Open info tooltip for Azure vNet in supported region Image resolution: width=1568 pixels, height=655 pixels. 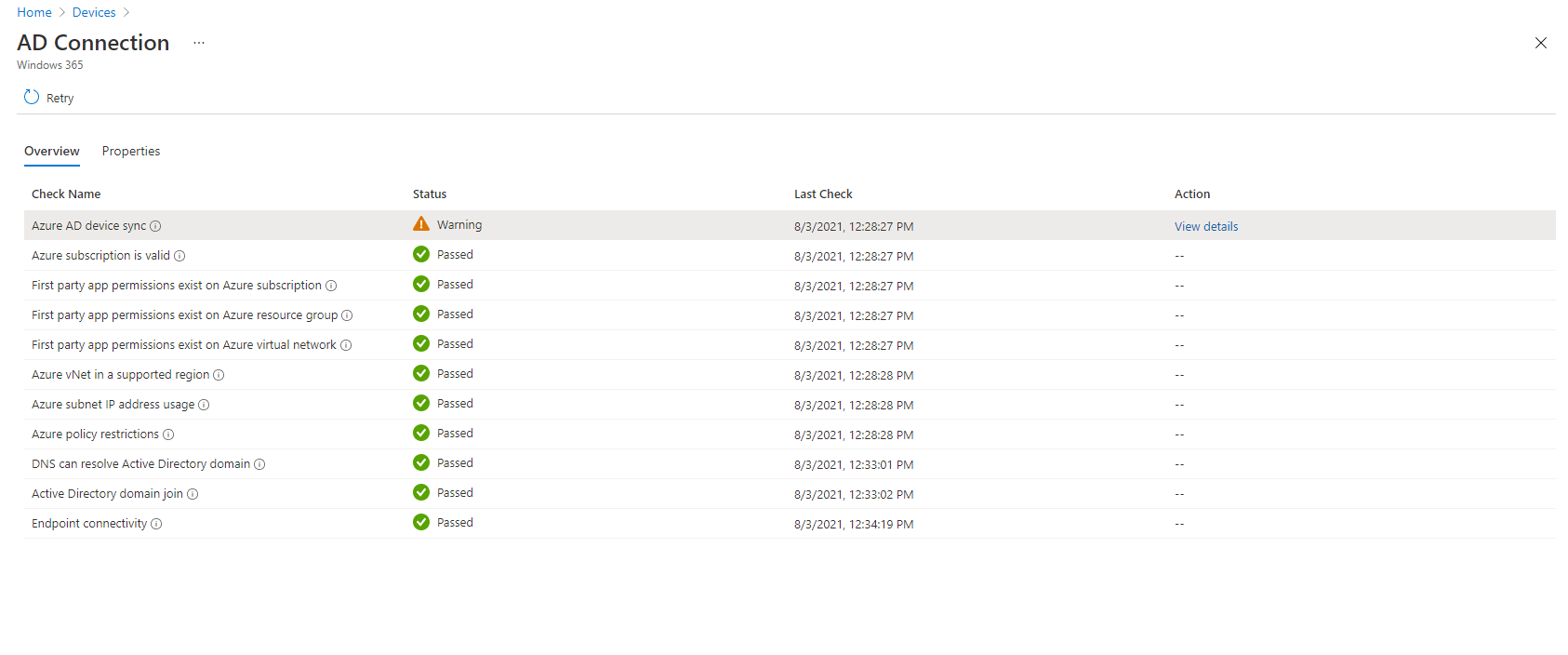tap(219, 375)
